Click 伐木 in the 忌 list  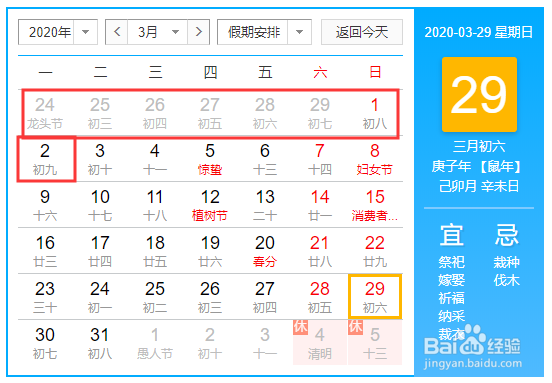point(507,281)
